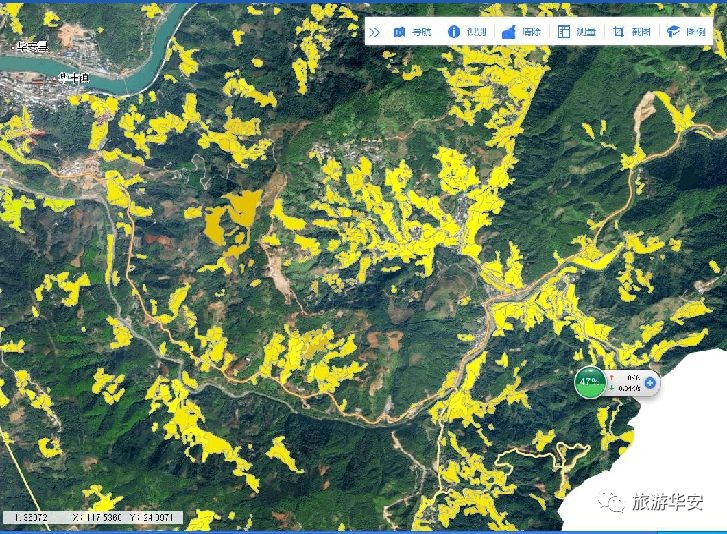Open the 导航 navigation tool label

pyautogui.click(x=422, y=32)
